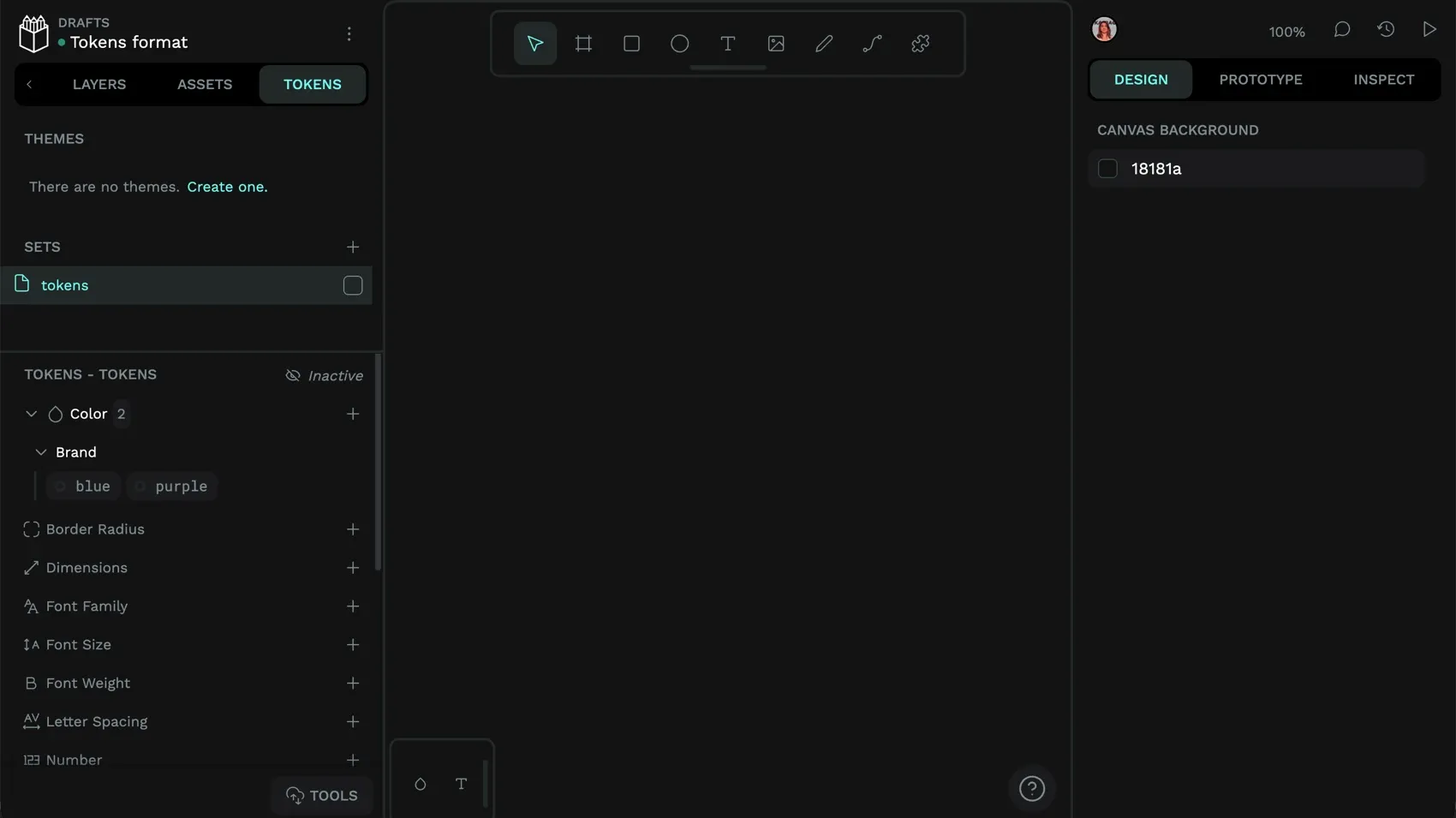Select the Path curve tool
Image resolution: width=1456 pixels, height=818 pixels.
[872, 44]
